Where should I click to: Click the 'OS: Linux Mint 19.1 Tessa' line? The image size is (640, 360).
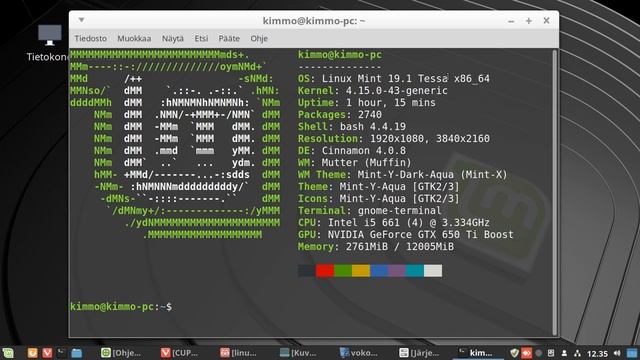(x=393, y=79)
